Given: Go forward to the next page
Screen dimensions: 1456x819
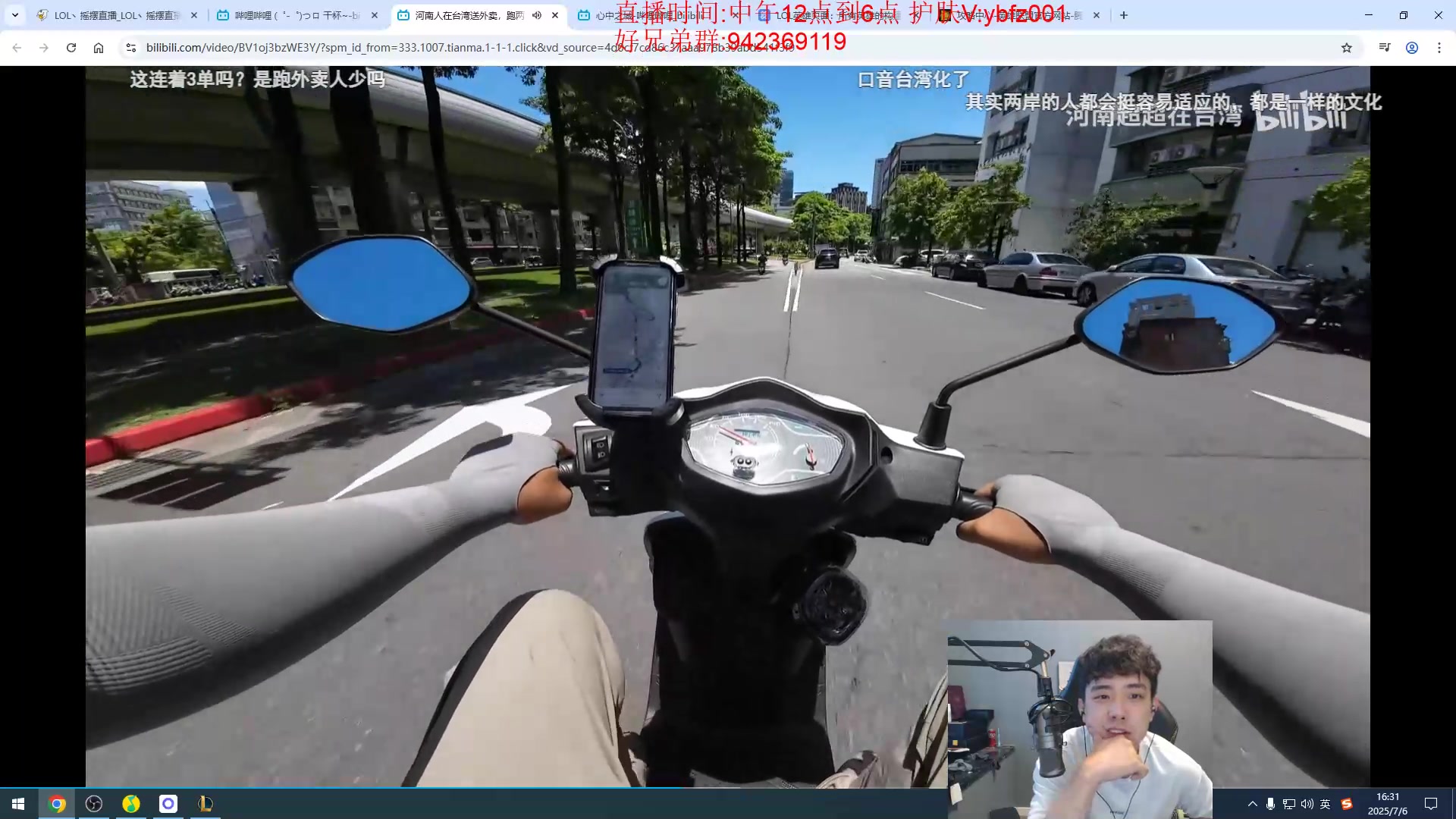Looking at the screenshot, I should point(44,48).
